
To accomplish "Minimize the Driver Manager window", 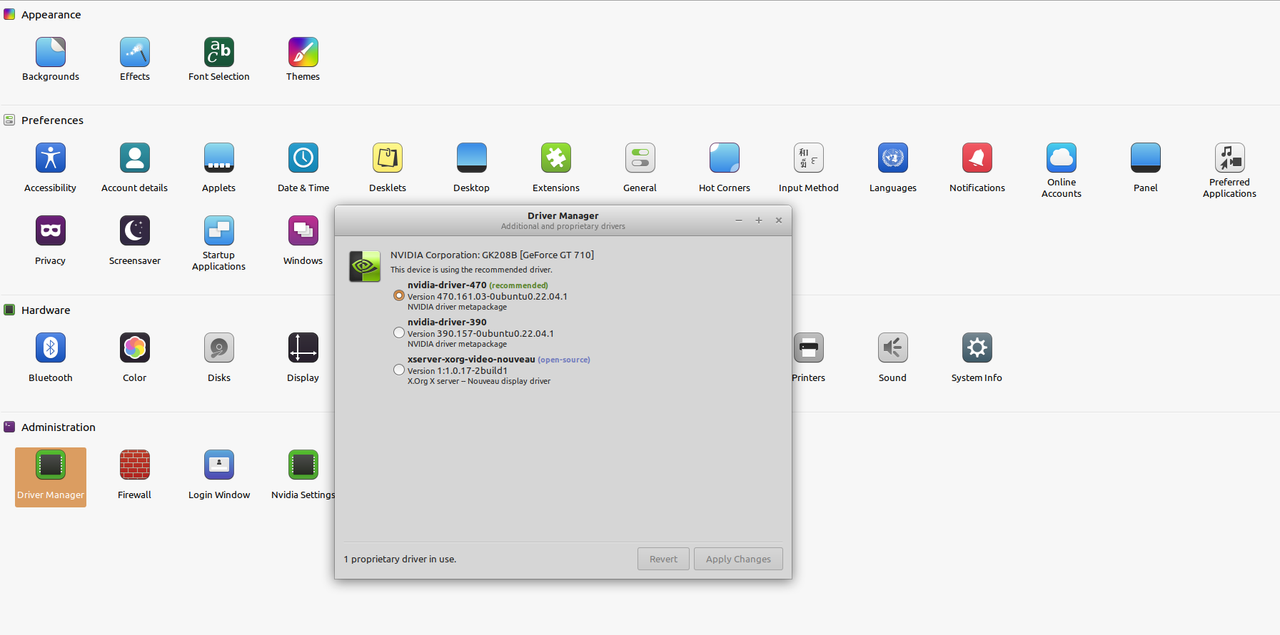I will [x=739, y=220].
